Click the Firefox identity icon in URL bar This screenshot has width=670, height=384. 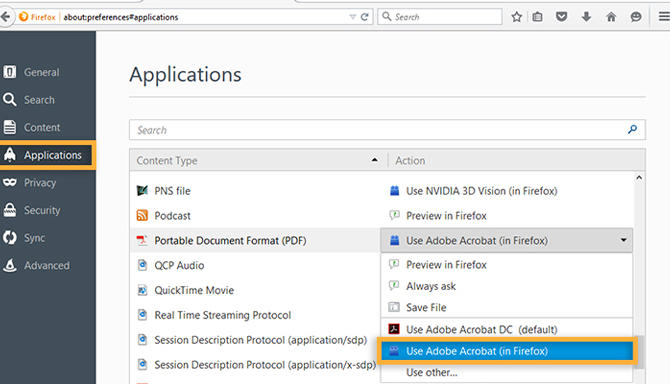click(24, 17)
